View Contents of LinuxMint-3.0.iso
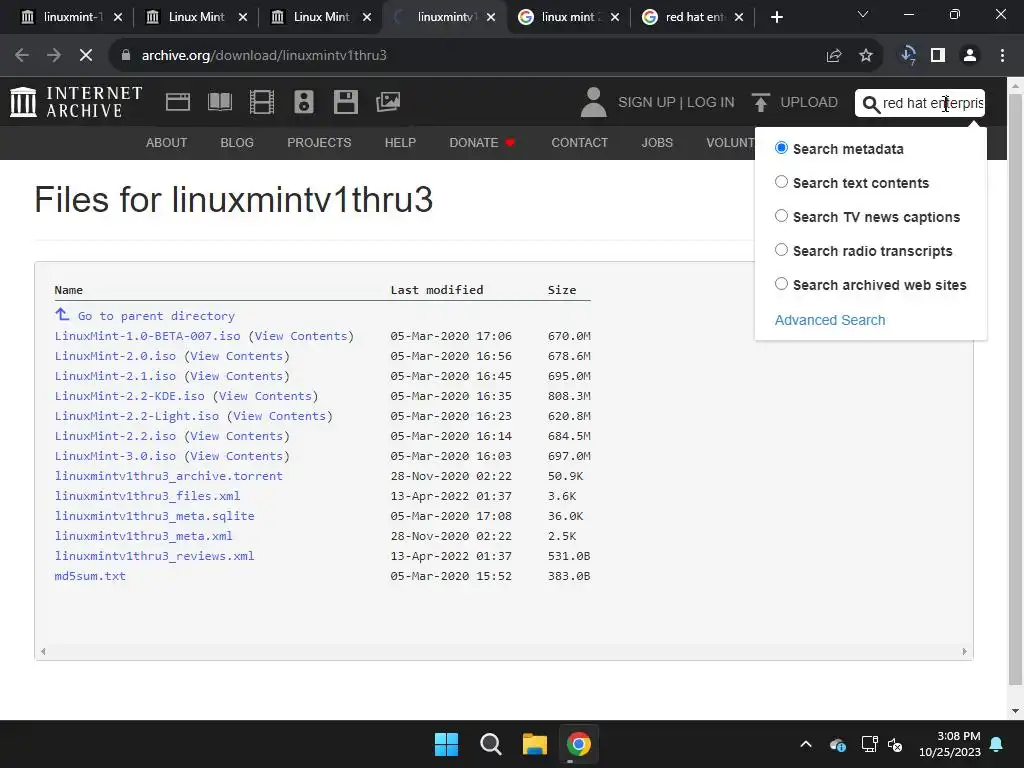The image size is (1024, 768). 236,456
